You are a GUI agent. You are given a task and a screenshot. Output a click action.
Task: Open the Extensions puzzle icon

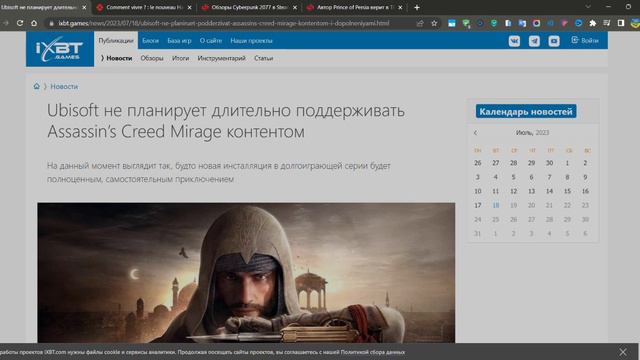[593, 23]
